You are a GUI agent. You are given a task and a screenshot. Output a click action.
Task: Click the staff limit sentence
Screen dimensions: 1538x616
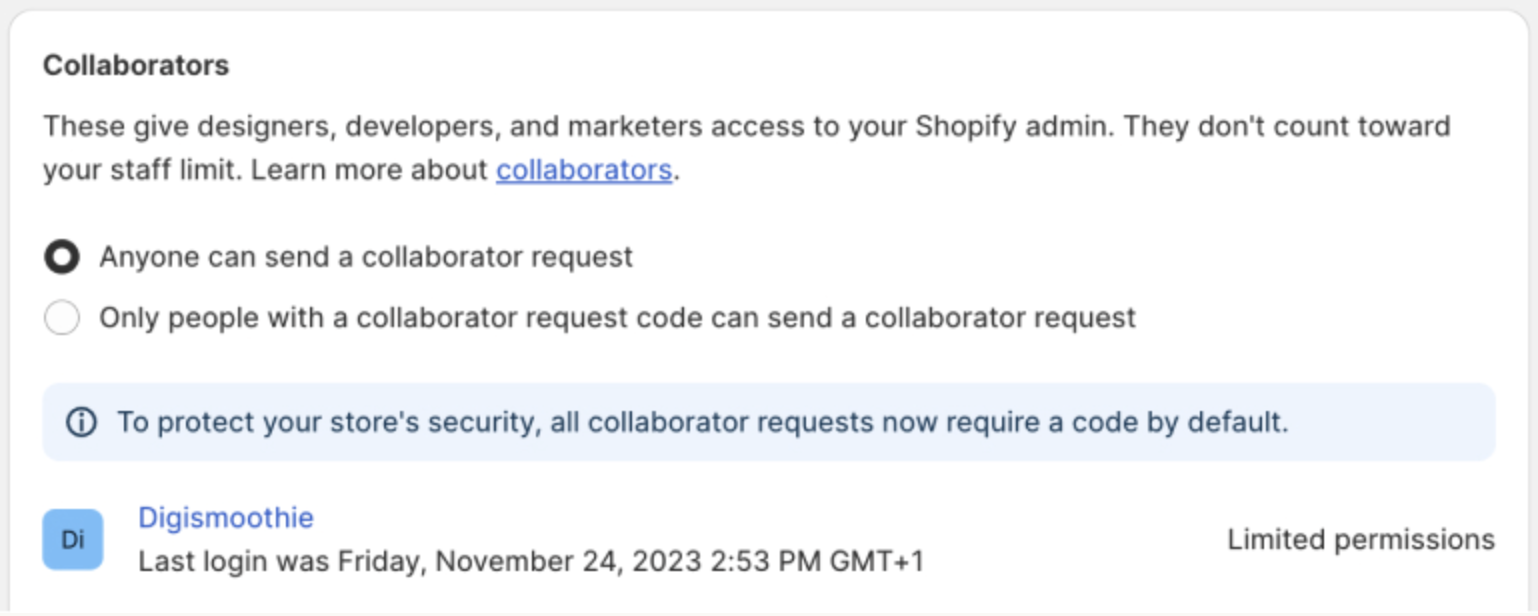pyautogui.click(x=142, y=170)
